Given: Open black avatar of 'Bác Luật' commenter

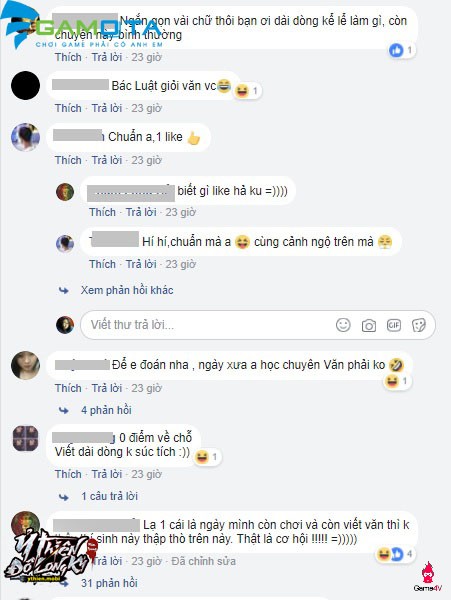Looking at the screenshot, I should point(25,86).
